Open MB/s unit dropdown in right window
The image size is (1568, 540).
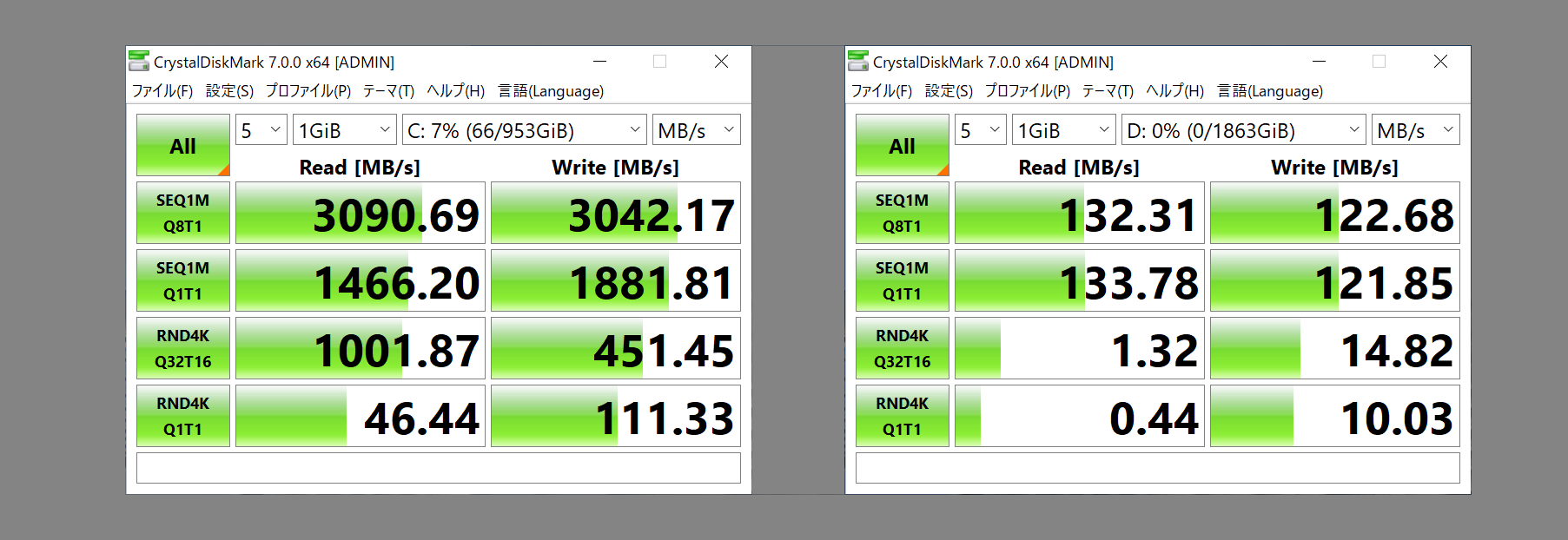1416,130
